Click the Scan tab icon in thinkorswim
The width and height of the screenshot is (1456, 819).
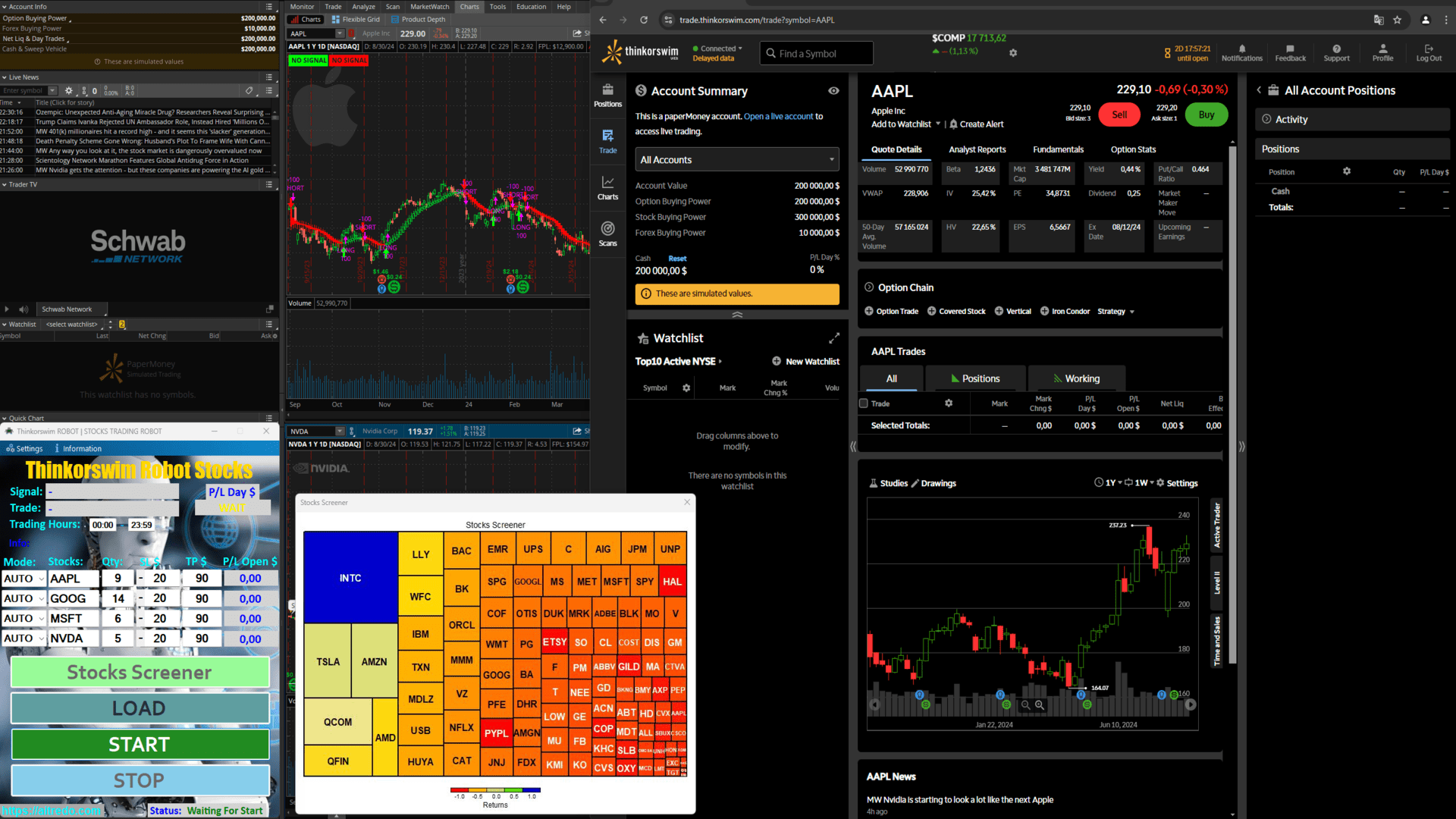(x=393, y=7)
